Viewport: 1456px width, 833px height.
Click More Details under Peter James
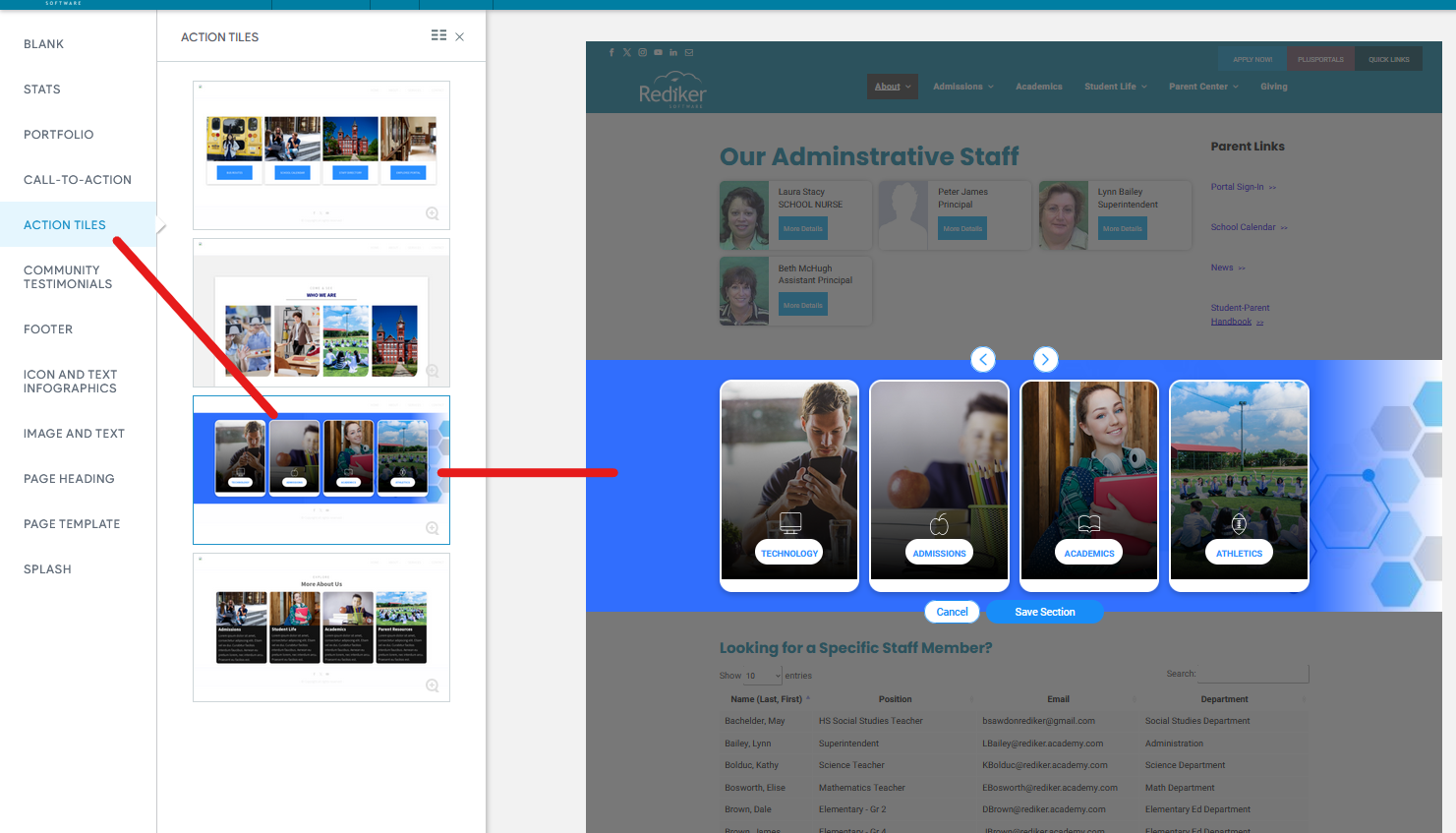point(962,228)
